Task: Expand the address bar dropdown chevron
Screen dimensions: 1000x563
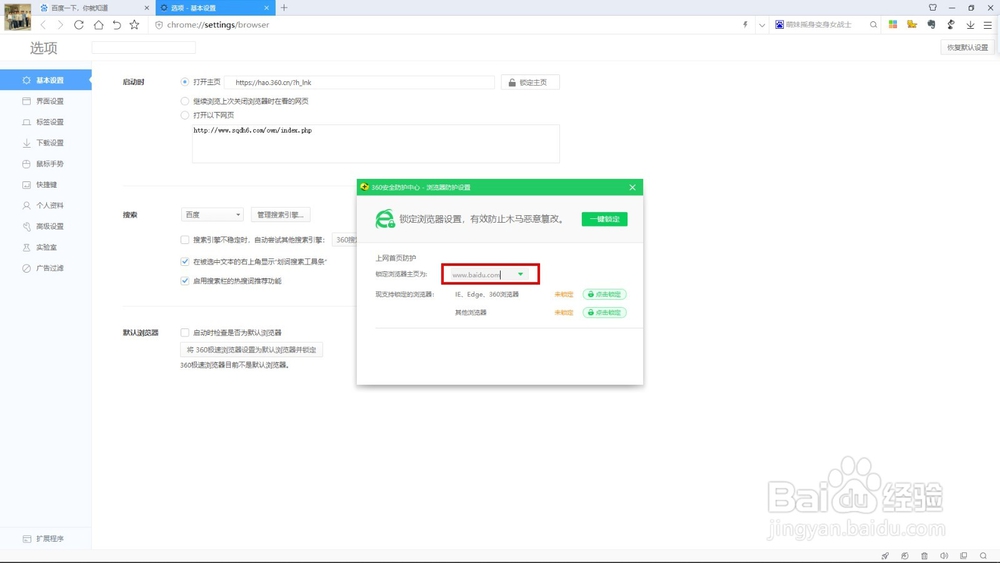Action: [761, 25]
